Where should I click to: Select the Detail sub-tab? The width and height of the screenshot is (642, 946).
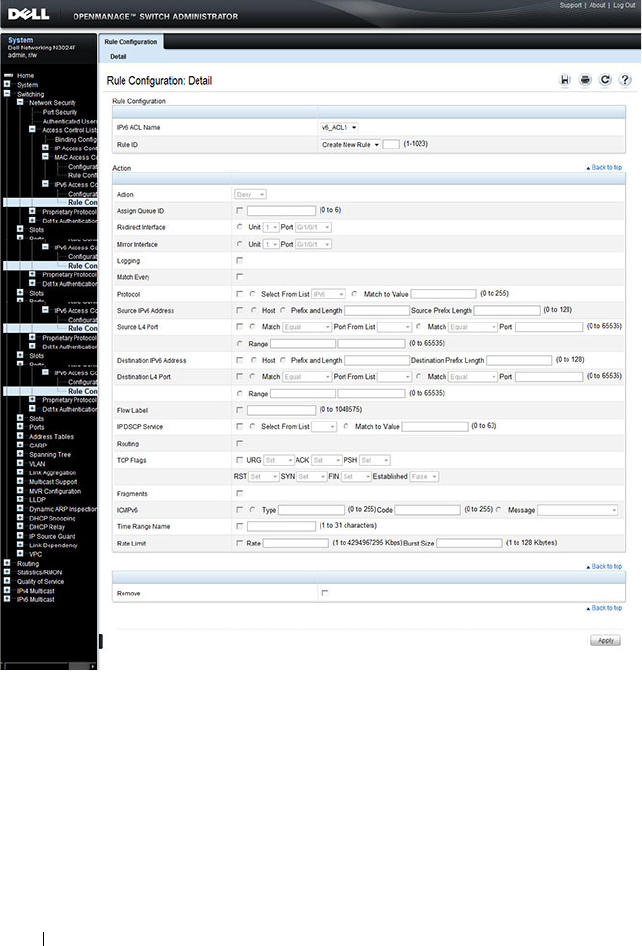coord(118,57)
